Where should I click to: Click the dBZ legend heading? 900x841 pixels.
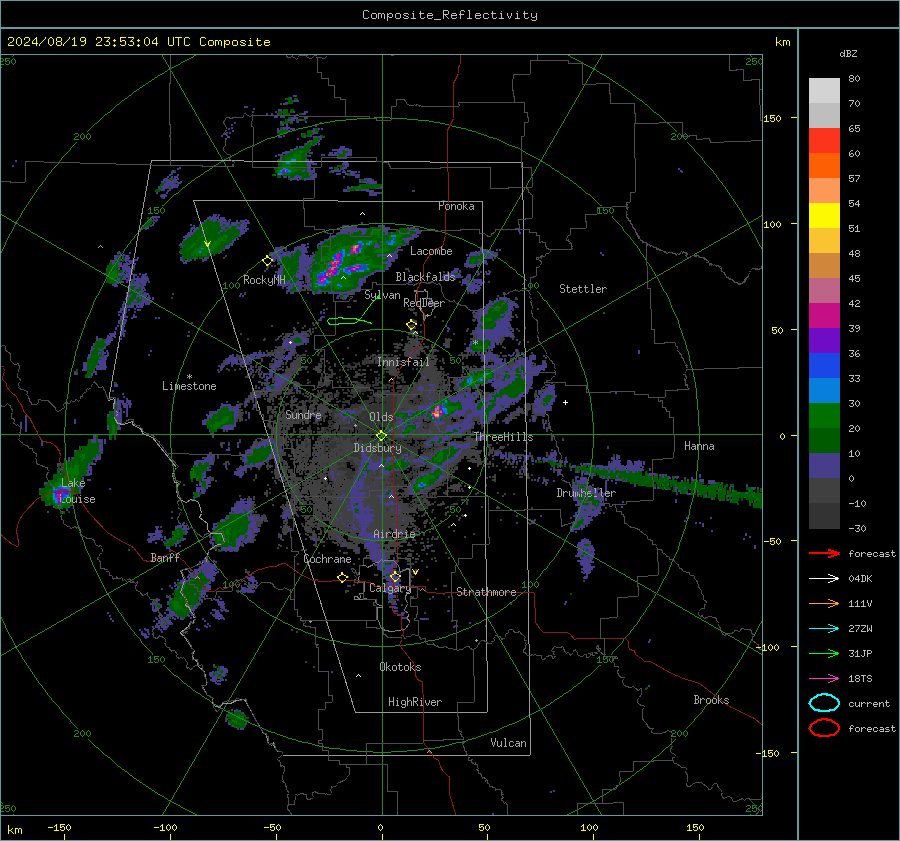point(848,53)
